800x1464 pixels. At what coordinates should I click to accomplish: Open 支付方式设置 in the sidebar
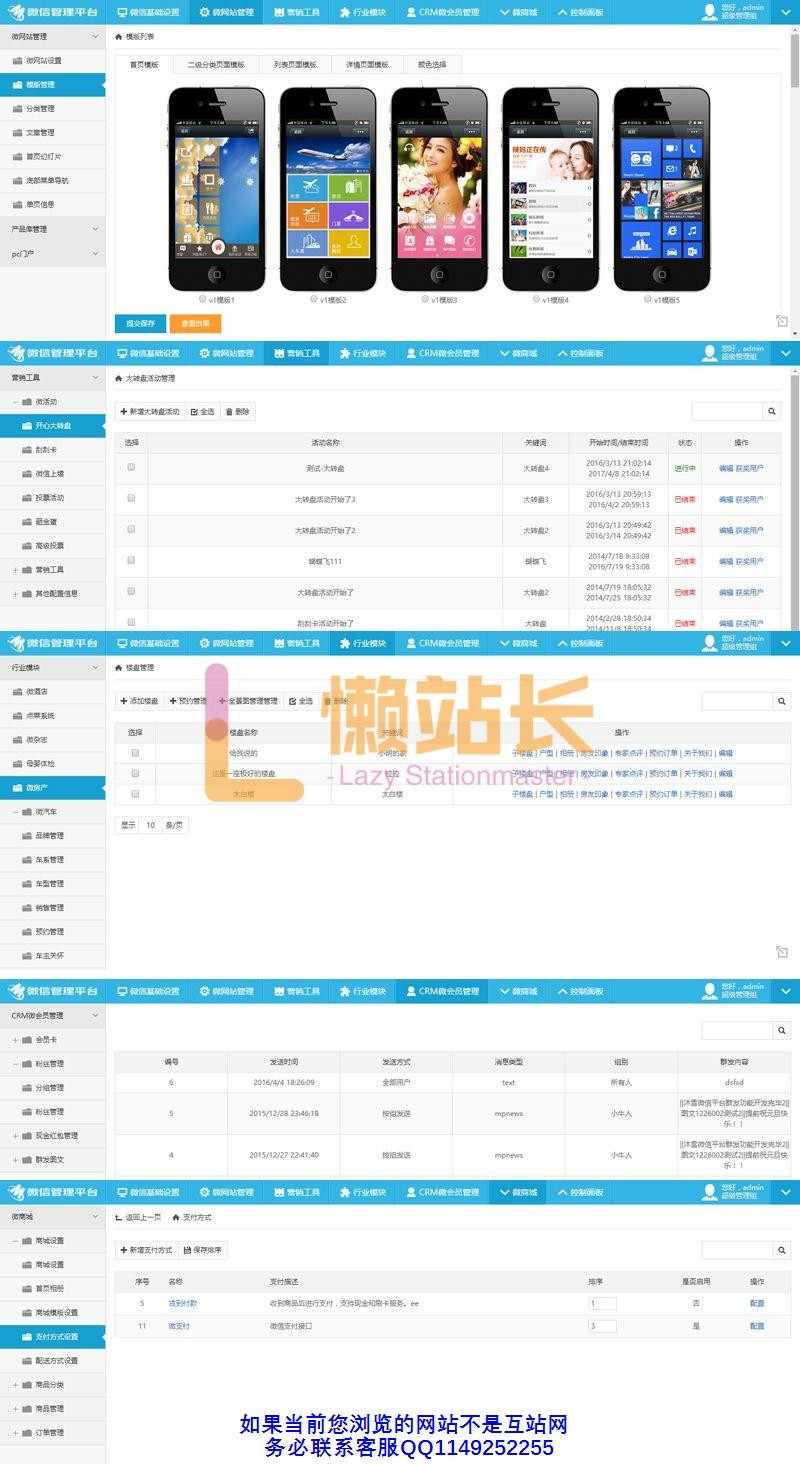52,1337
